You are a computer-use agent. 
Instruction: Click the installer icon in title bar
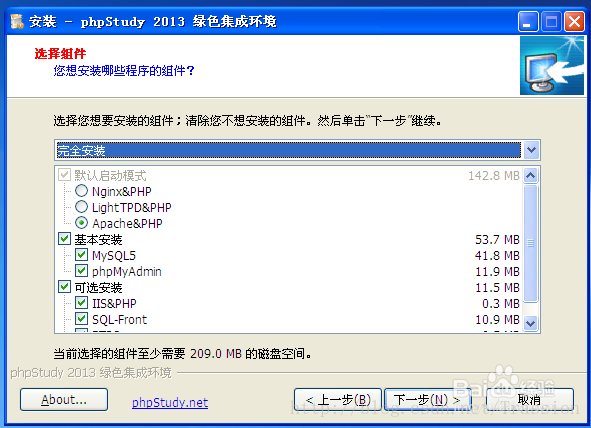17,21
